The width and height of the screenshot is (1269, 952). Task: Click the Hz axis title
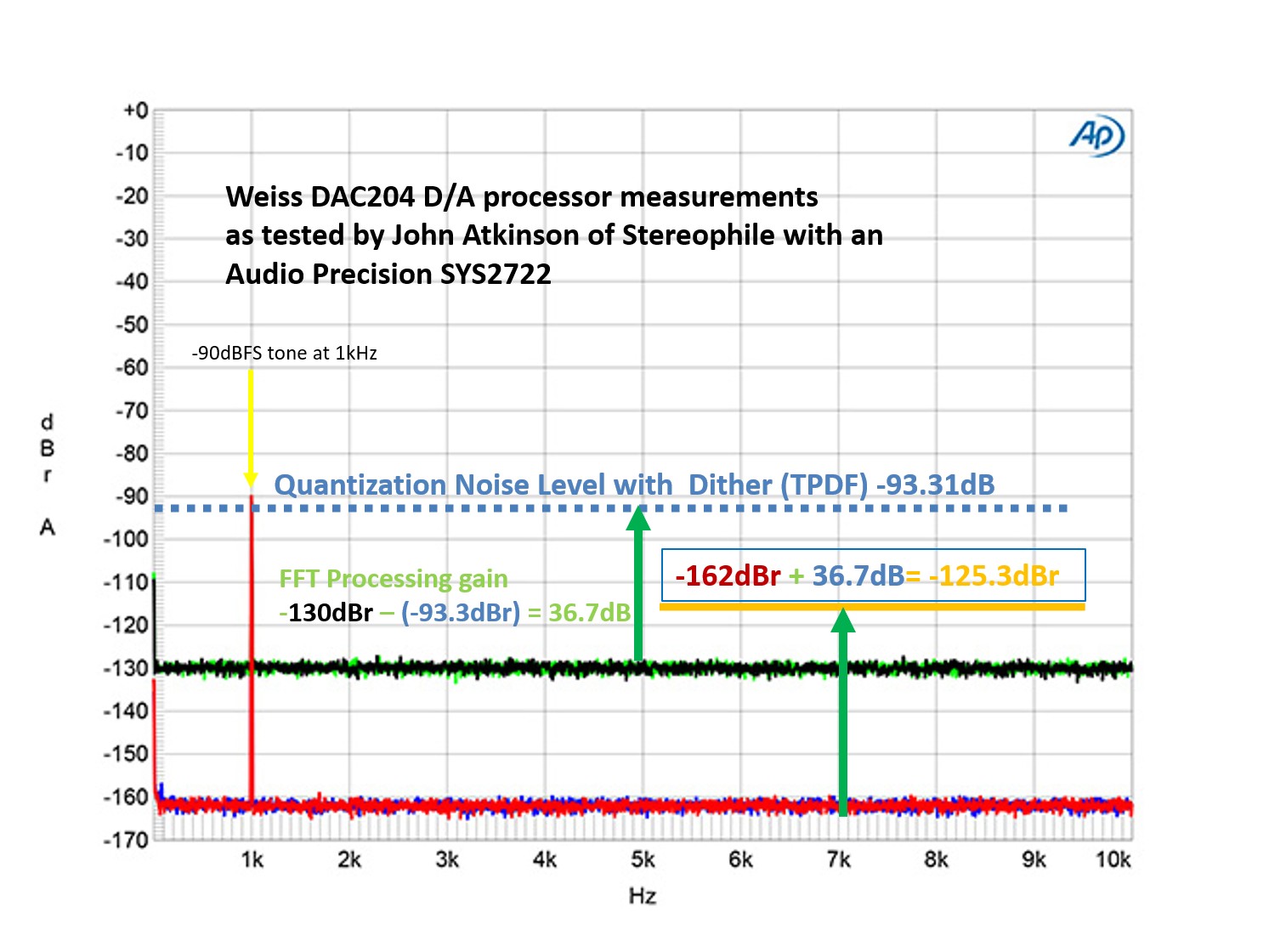[643, 896]
